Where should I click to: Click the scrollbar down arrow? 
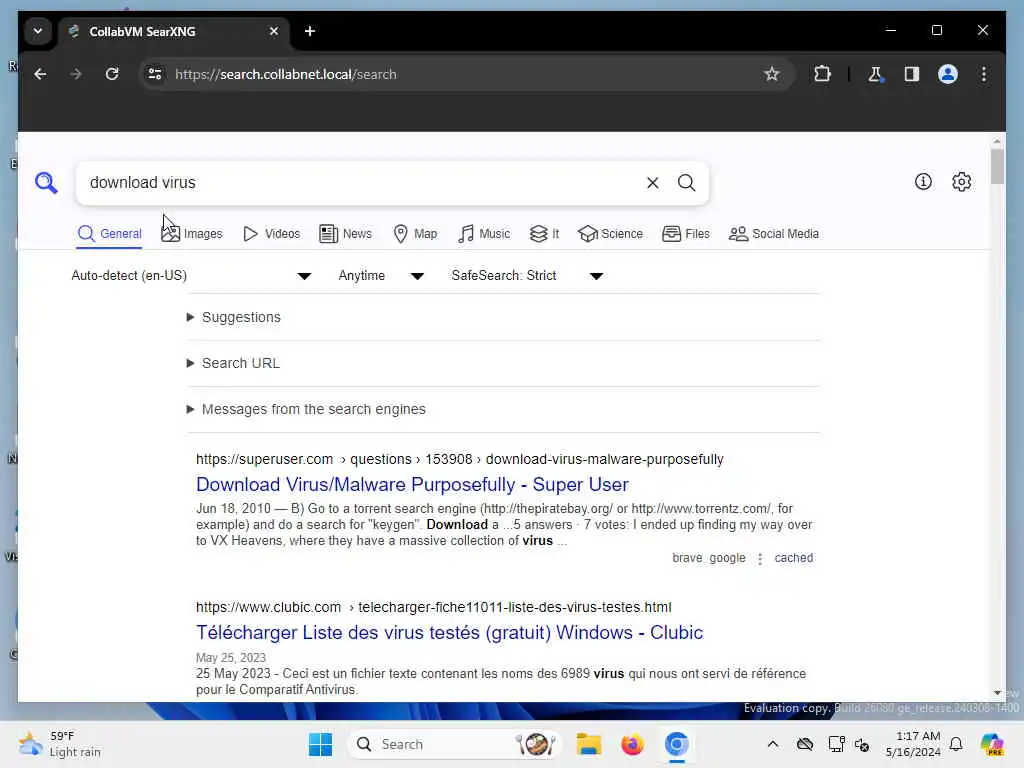(997, 693)
